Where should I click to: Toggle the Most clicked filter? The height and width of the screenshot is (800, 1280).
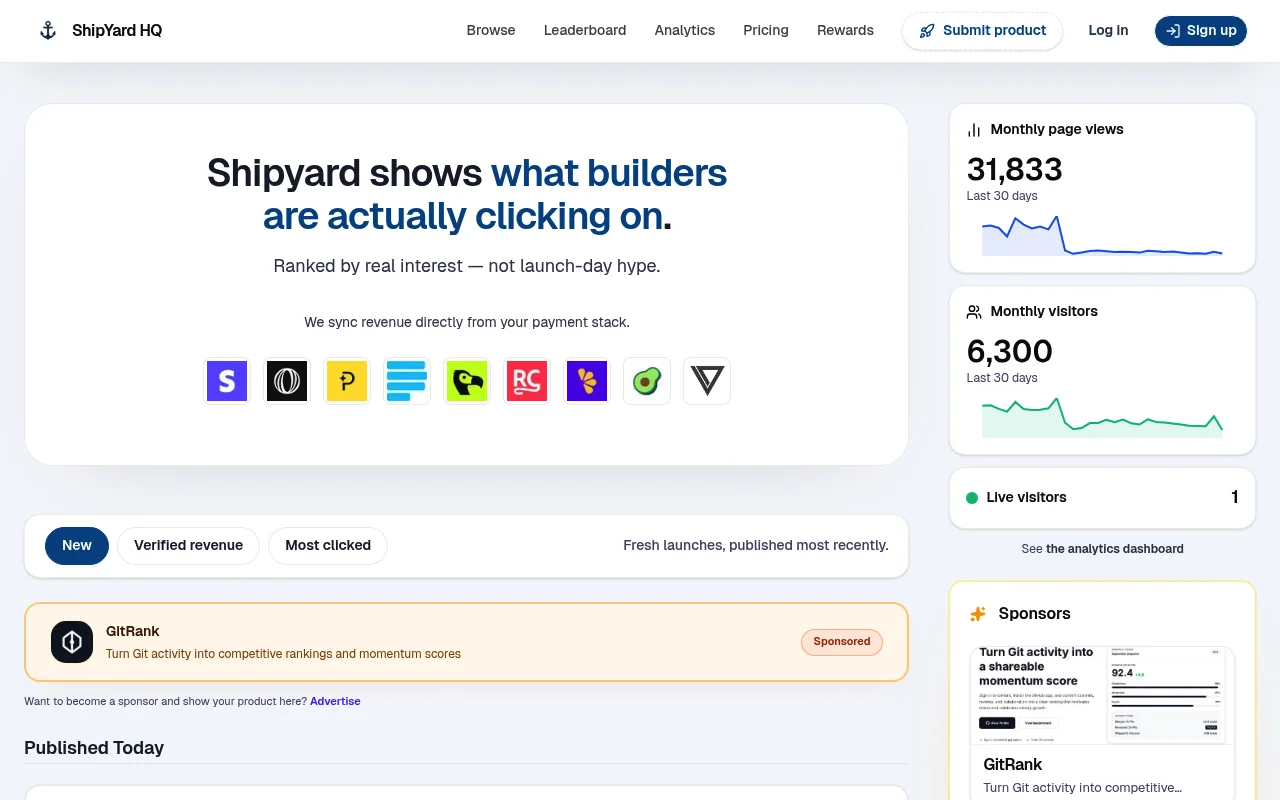328,545
